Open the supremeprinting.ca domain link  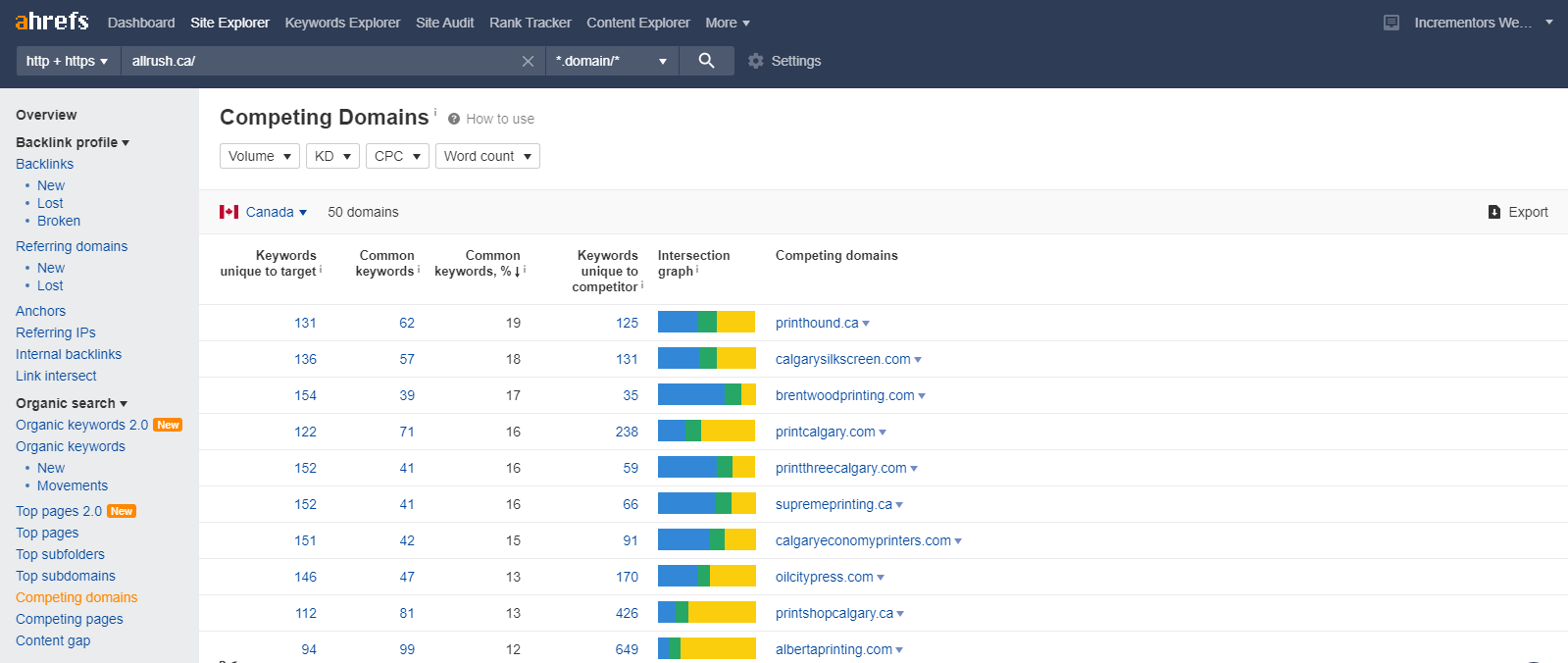[x=834, y=504]
